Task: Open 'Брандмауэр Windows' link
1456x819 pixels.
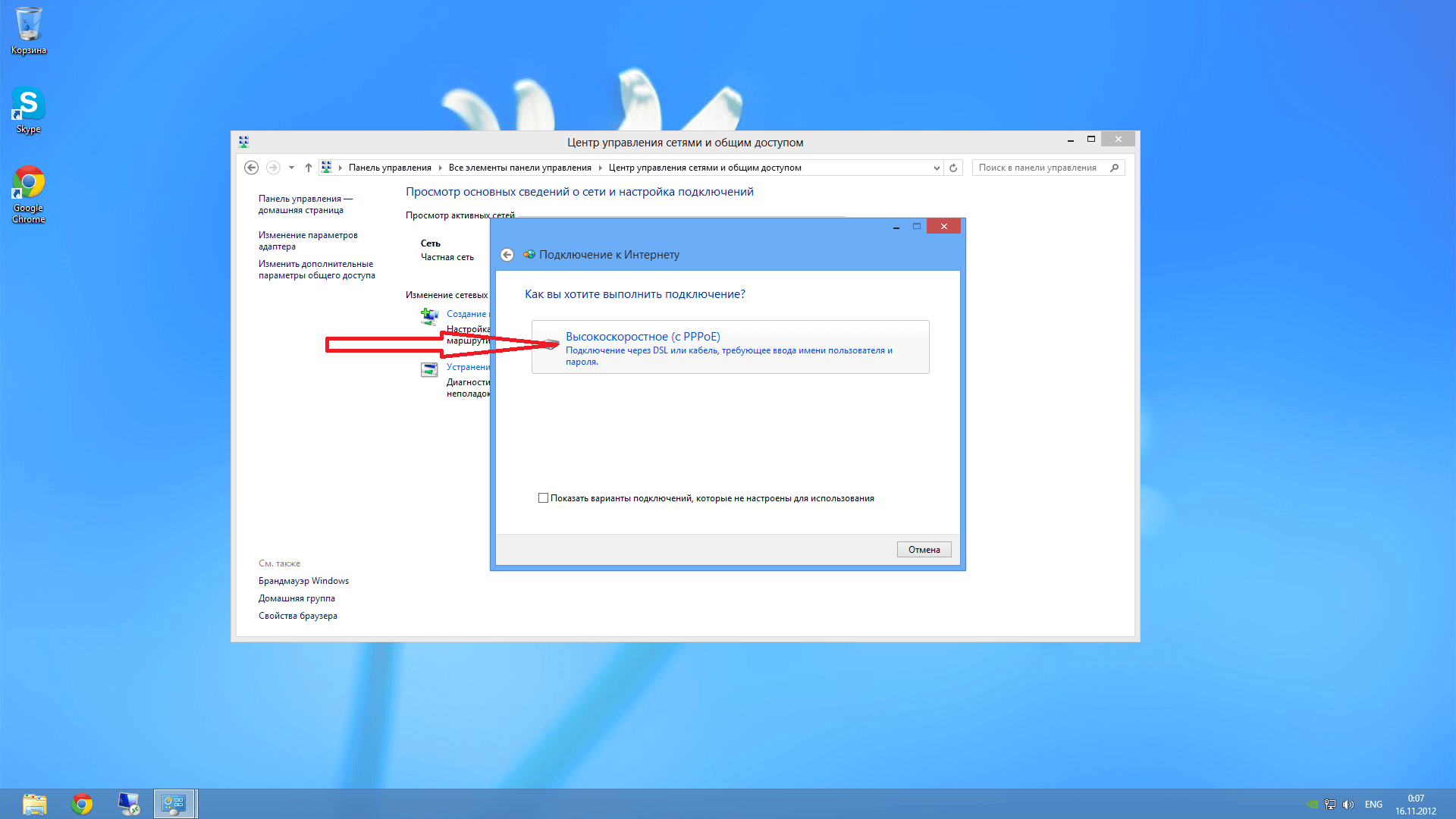Action: pos(303,581)
